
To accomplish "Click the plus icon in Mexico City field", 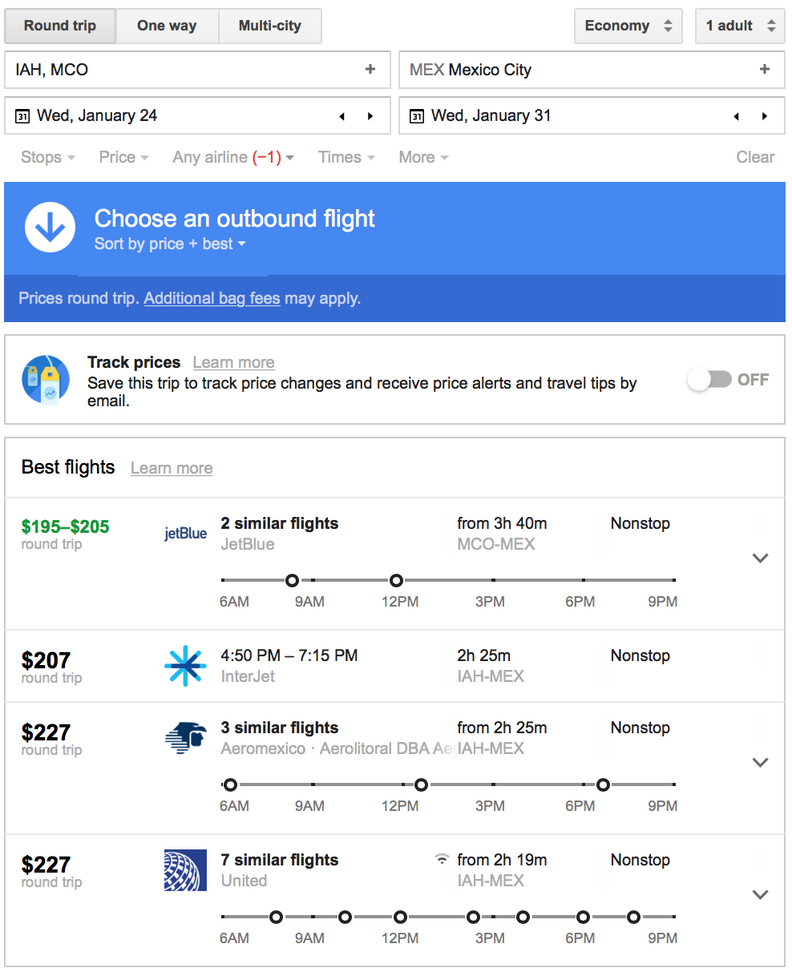I will [x=765, y=69].
